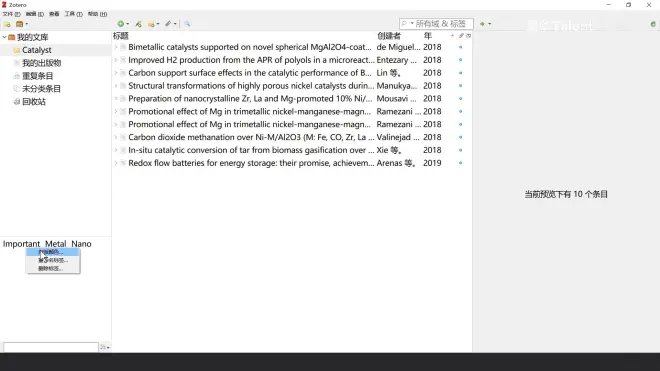The height and width of the screenshot is (371, 660).
Task: Click the tag filter input field
Action: point(51,347)
